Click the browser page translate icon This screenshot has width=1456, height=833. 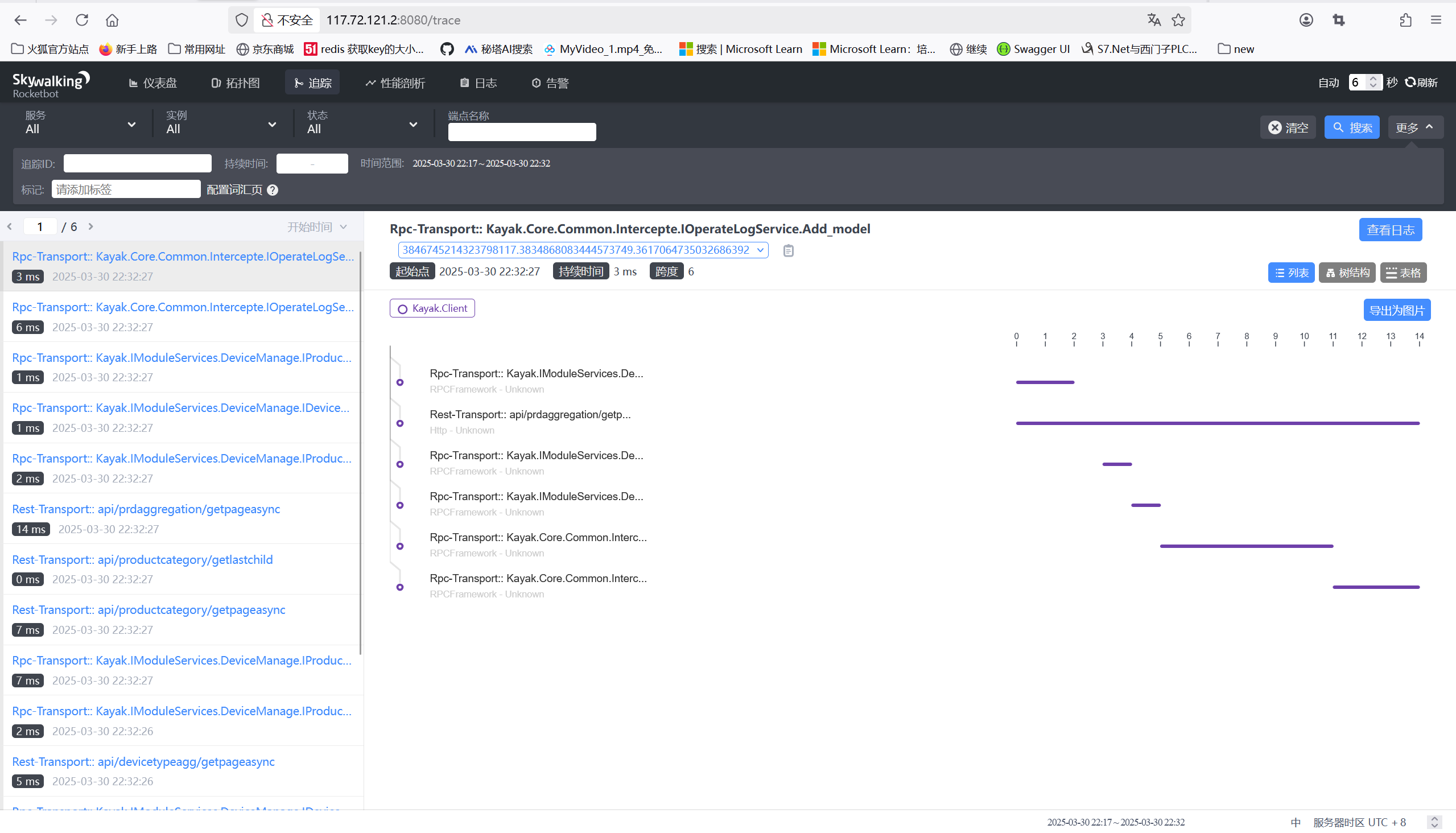pyautogui.click(x=1153, y=20)
